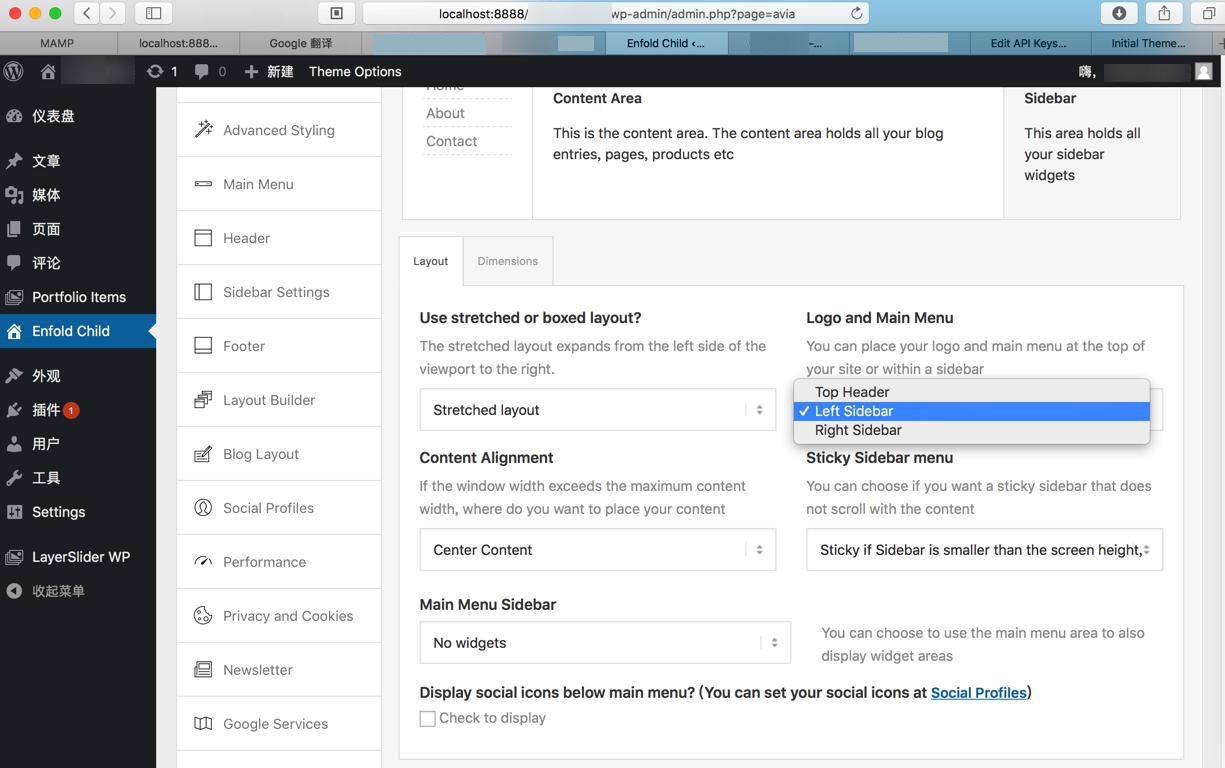The height and width of the screenshot is (768, 1225).
Task: Open the Advanced Styling options section
Action: 278,130
